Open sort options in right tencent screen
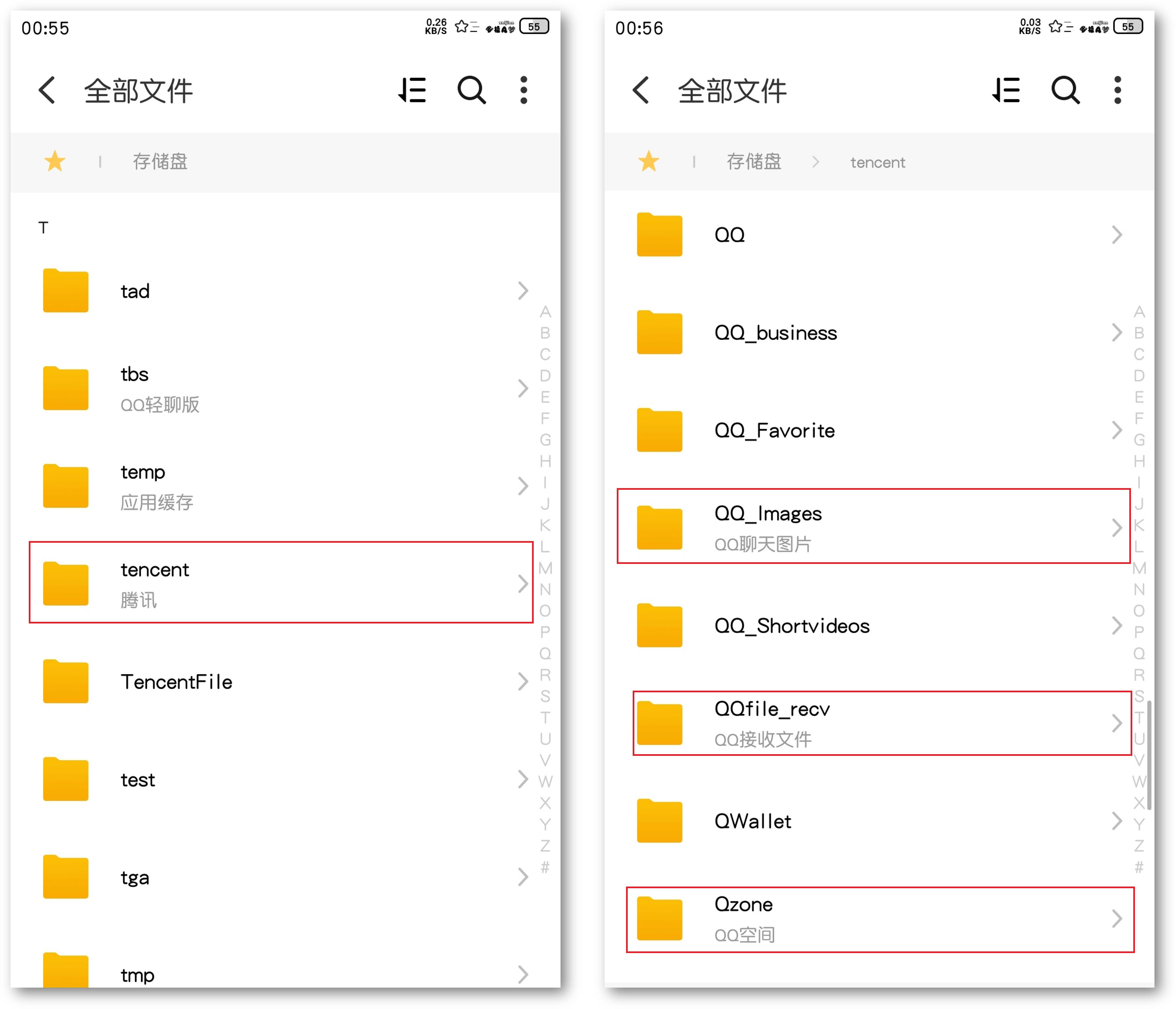The image size is (1176, 1009). point(1006,90)
